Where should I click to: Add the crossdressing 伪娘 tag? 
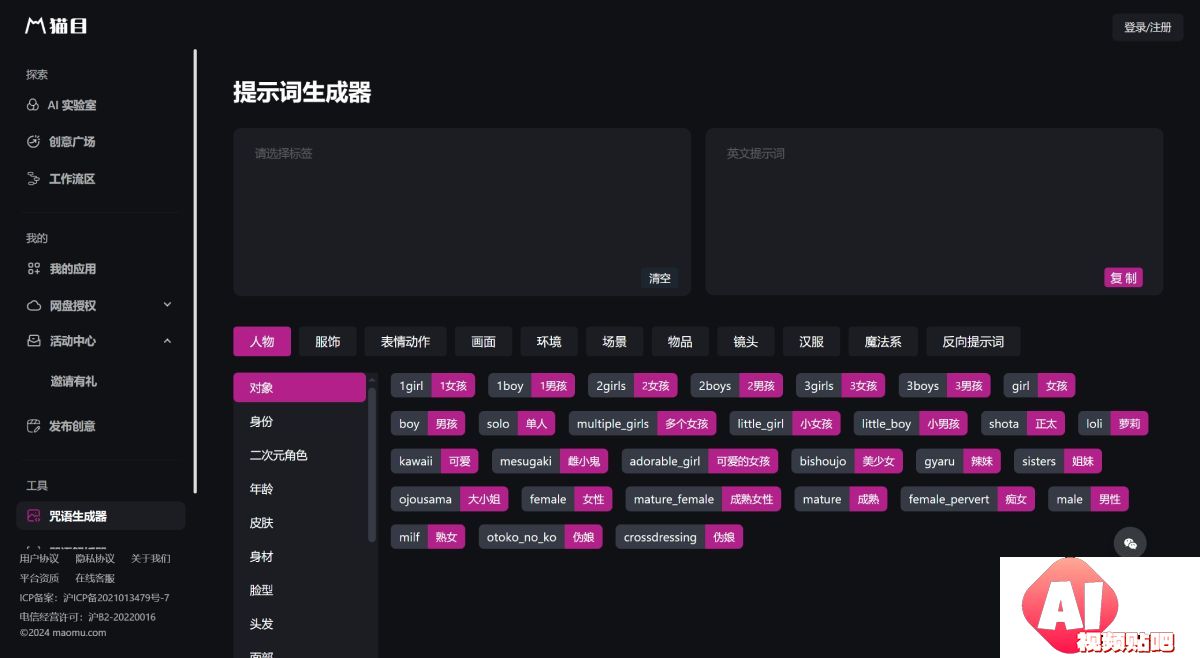(679, 537)
